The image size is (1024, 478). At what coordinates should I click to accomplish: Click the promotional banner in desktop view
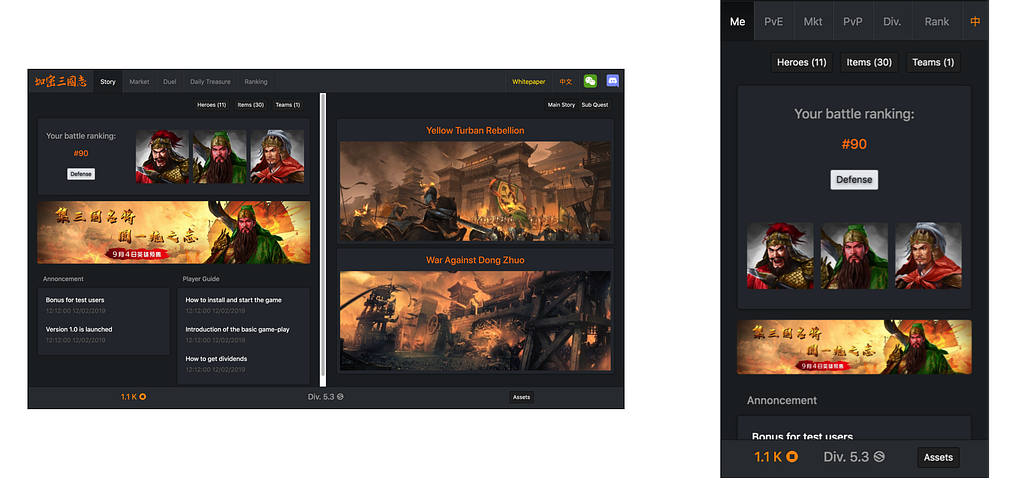pos(174,232)
